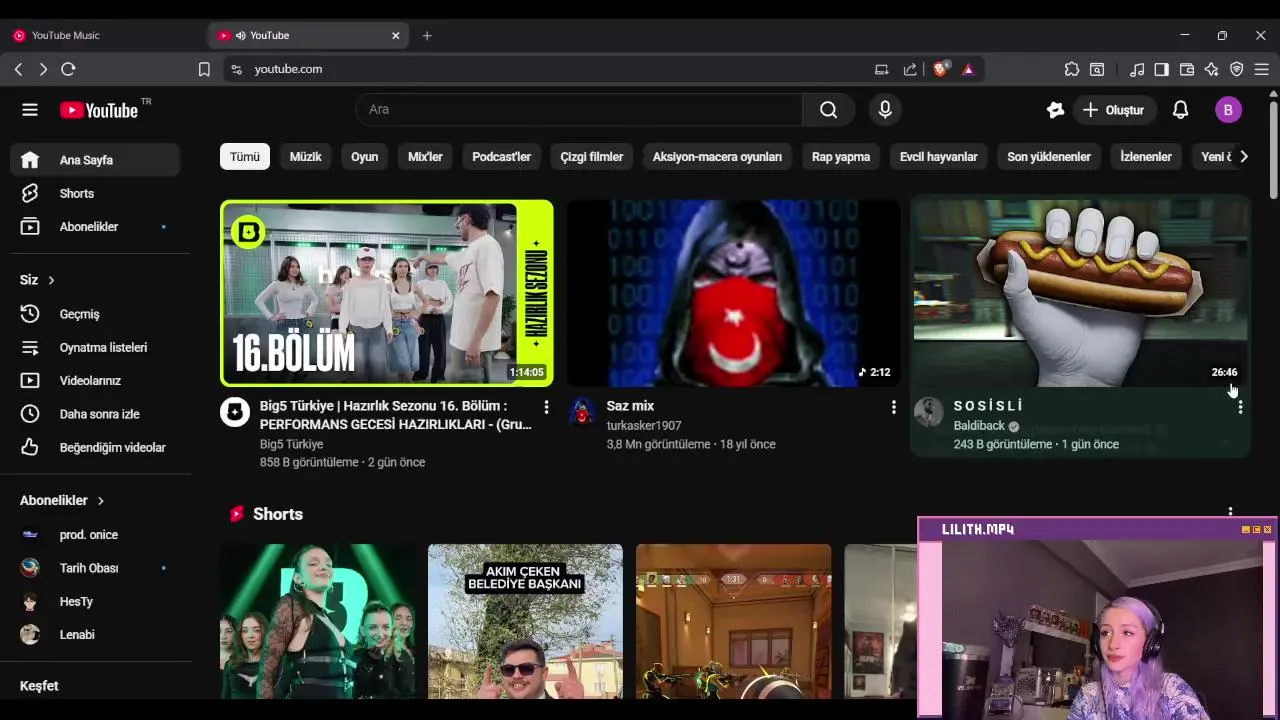Bookmark the page via bookmark icon
The width and height of the screenshot is (1280, 720).
(x=204, y=69)
